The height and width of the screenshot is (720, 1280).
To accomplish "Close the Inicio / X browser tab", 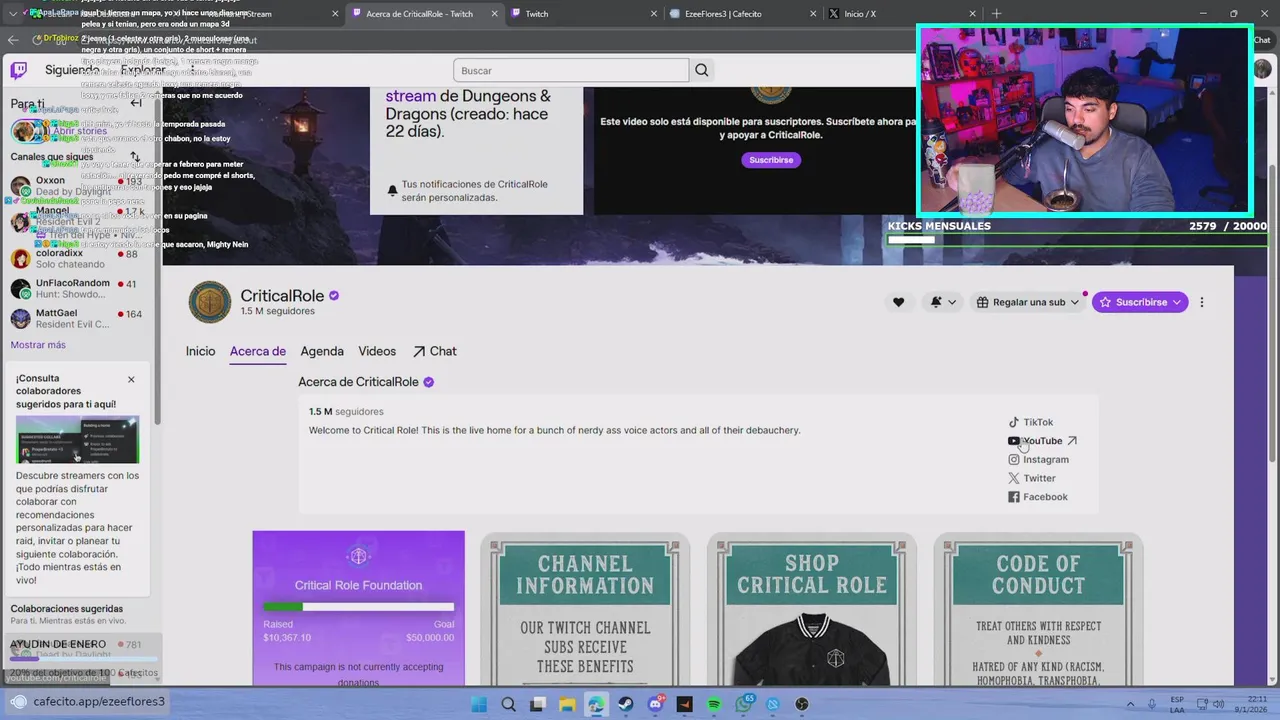I will click(971, 14).
